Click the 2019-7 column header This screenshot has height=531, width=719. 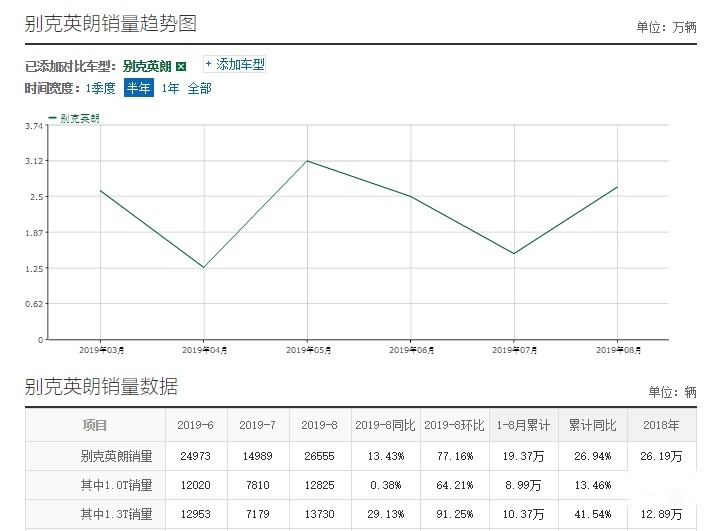257,425
